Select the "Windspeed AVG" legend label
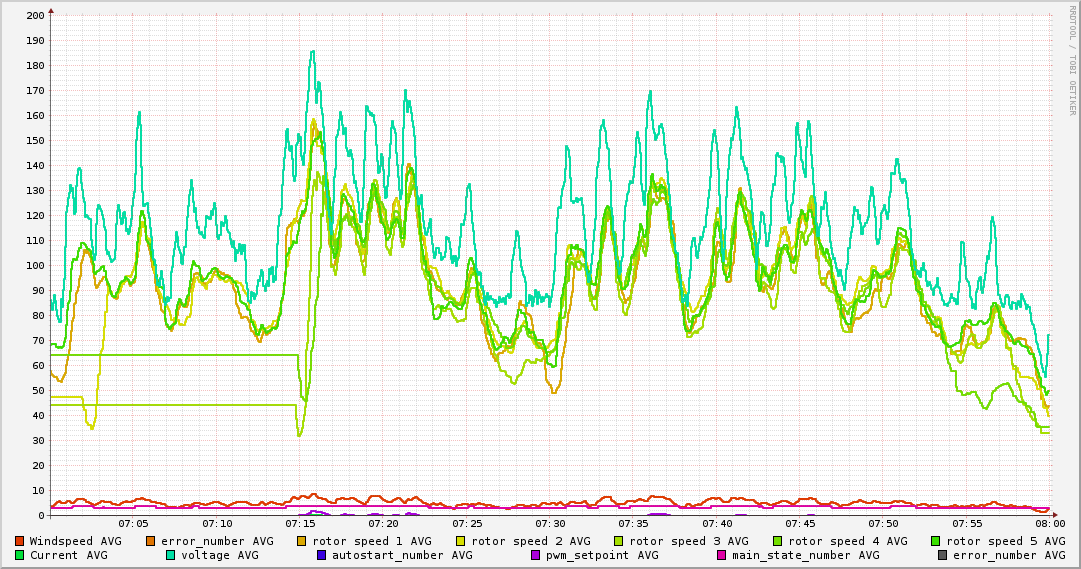The image size is (1081, 569). click(x=75, y=541)
